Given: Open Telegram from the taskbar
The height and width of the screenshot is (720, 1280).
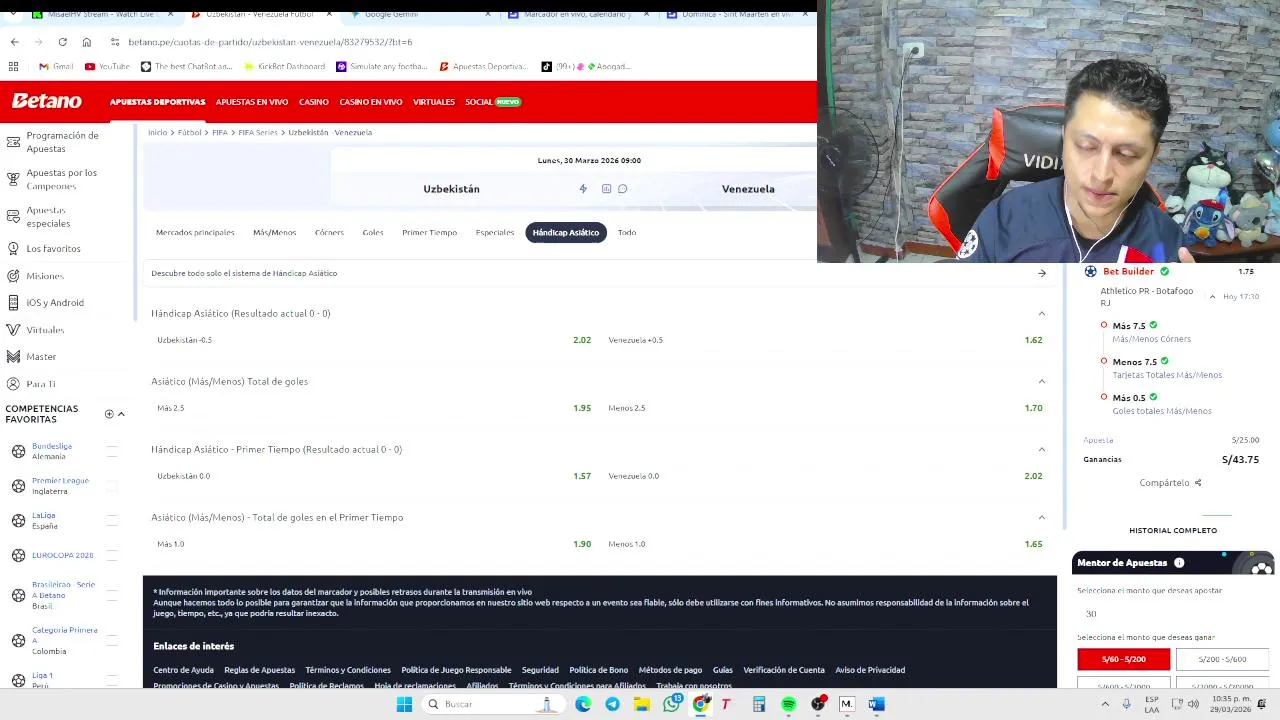Looking at the screenshot, I should coord(612,704).
